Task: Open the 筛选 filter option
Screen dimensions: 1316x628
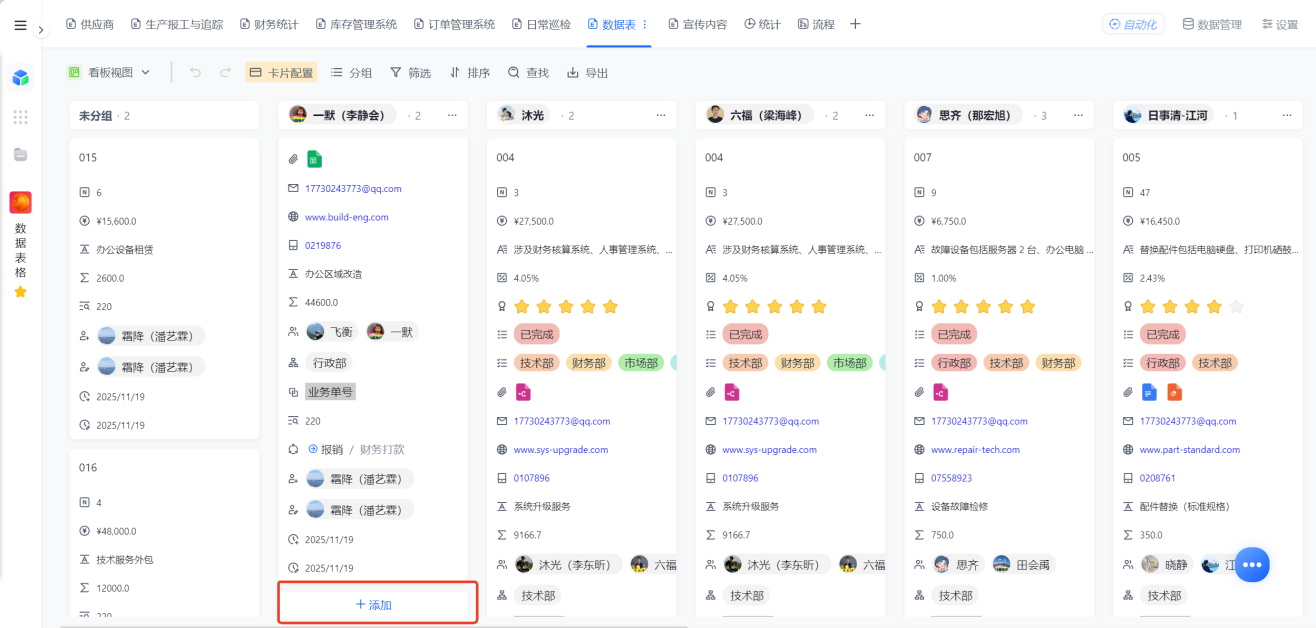Action: 410,72
